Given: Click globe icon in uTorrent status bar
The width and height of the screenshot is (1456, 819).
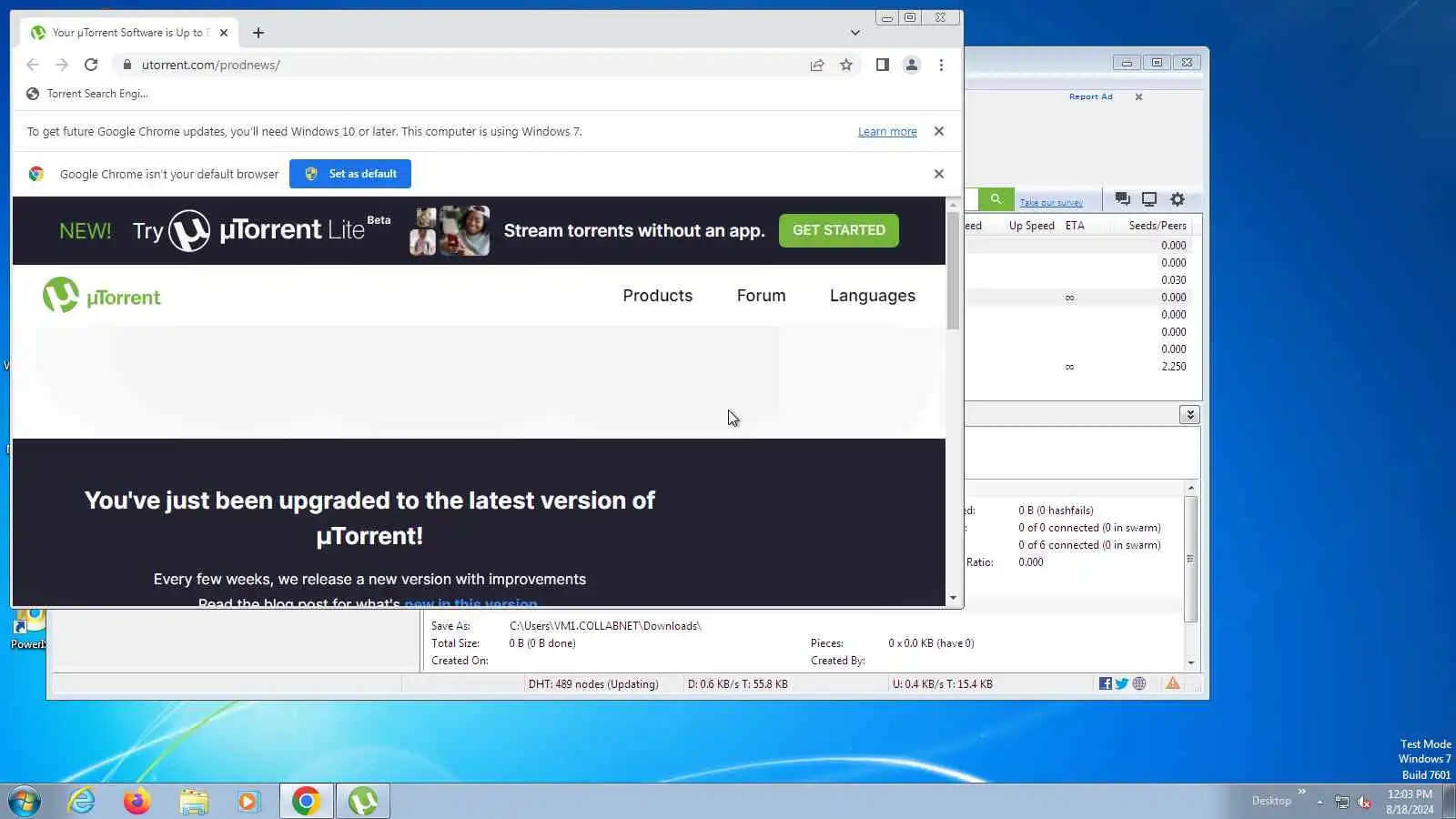Looking at the screenshot, I should (x=1139, y=683).
